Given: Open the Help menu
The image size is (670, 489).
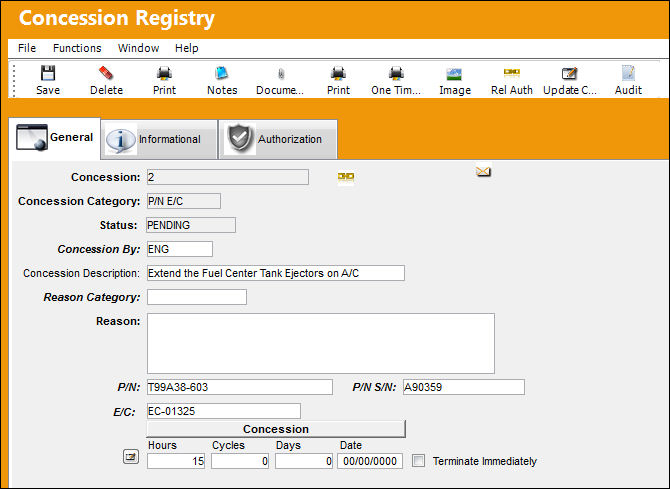Looking at the screenshot, I should [x=186, y=48].
